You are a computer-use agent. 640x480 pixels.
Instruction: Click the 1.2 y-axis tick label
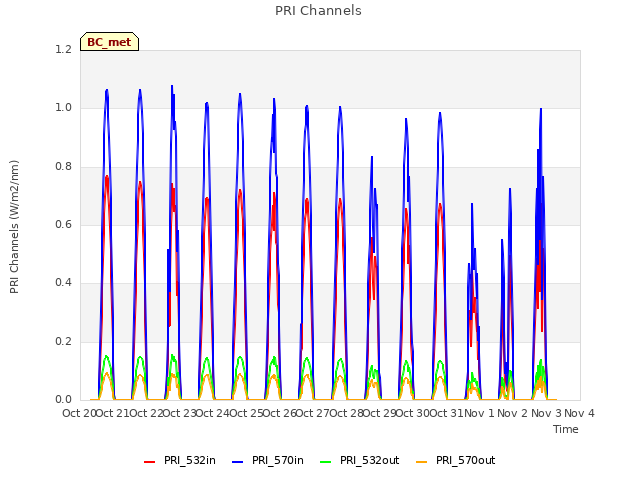(63, 50)
